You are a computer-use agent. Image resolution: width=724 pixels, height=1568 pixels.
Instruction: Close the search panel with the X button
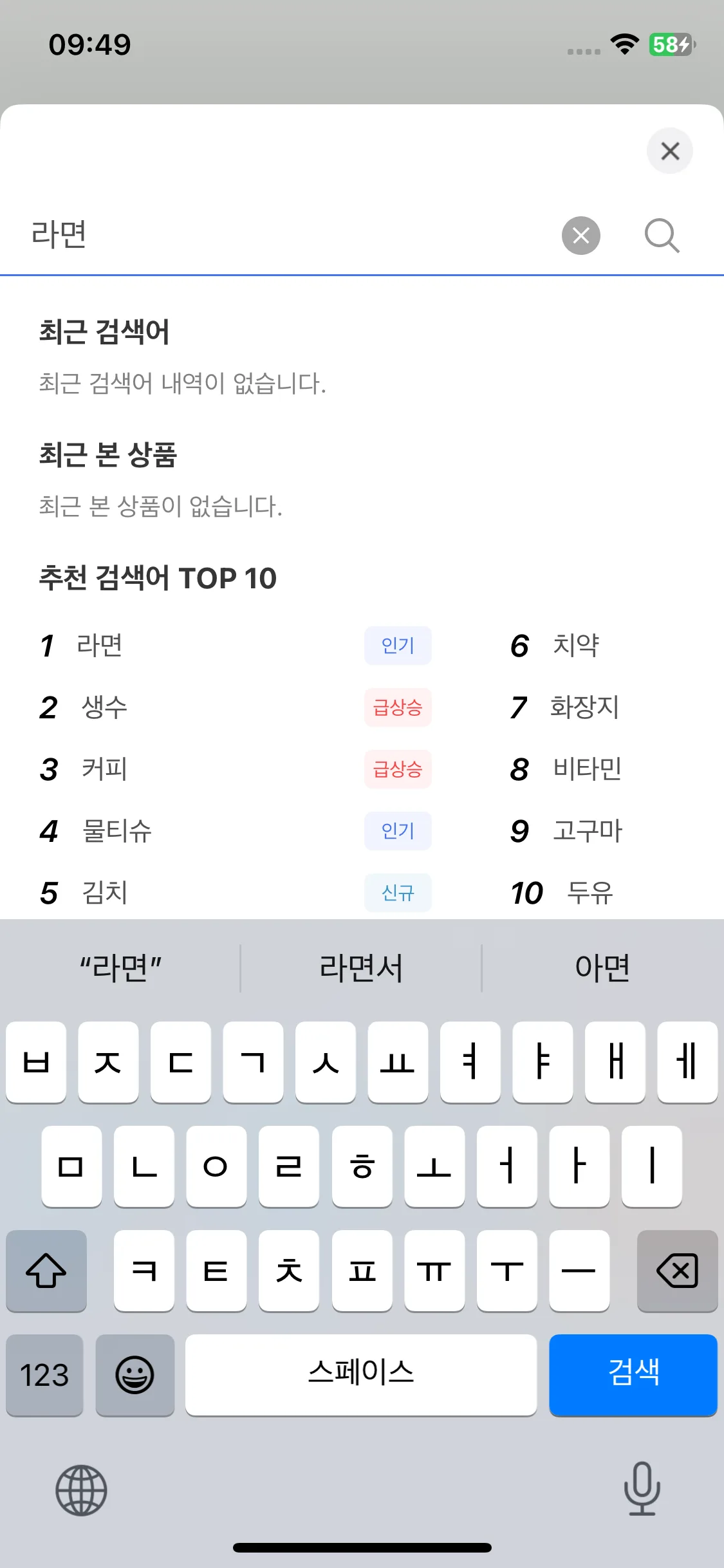(x=670, y=151)
